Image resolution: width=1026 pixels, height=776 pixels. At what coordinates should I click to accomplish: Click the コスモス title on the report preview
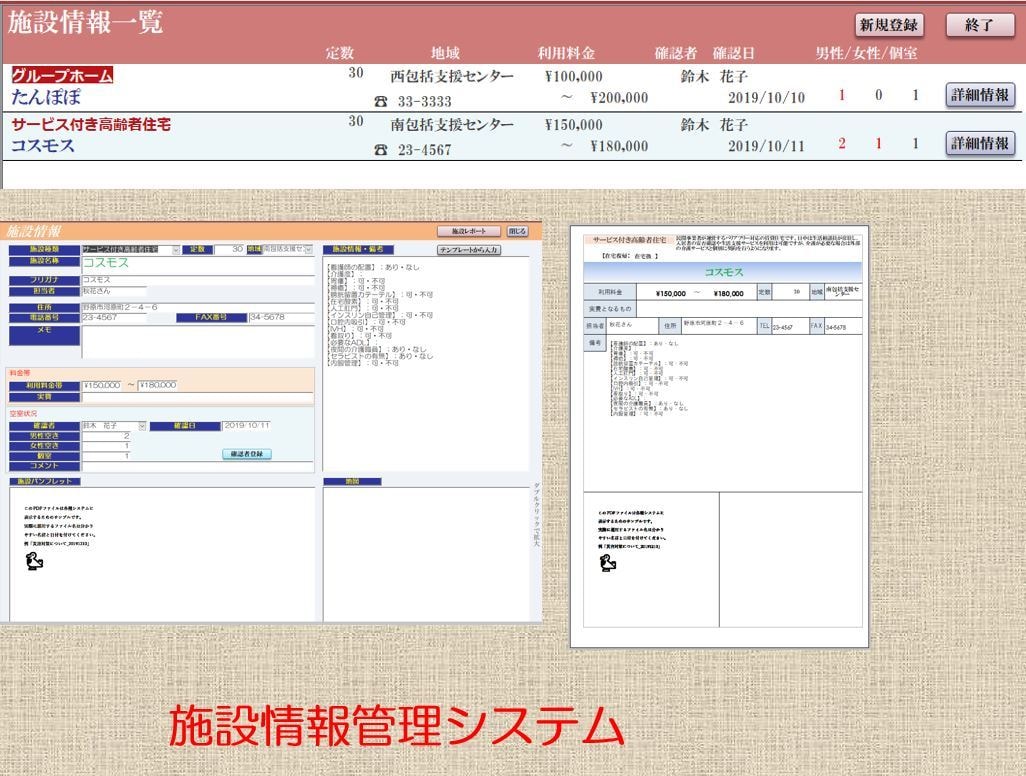723,272
